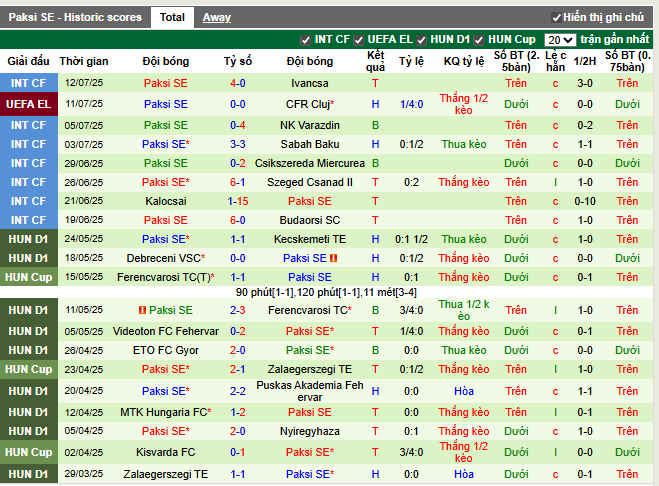
Task: Switch to the Total tab
Action: click(172, 17)
